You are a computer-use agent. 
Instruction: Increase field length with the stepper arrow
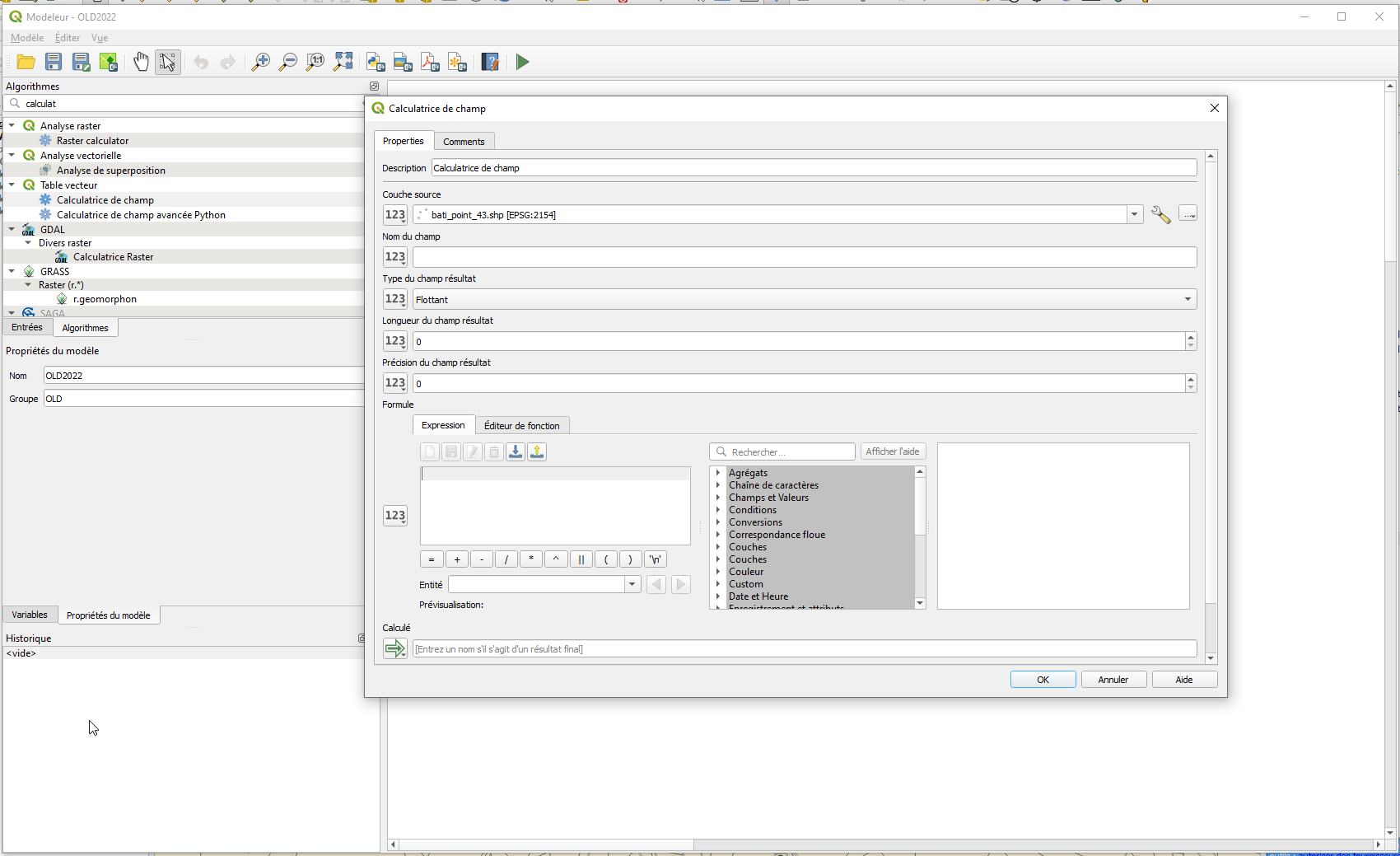tap(1191, 337)
